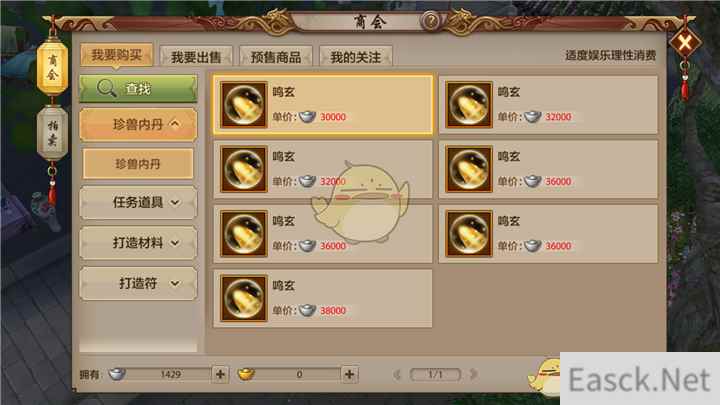Click the plus icon next to gold ingot balance
Screen dimensions: 720x405
(x=349, y=374)
